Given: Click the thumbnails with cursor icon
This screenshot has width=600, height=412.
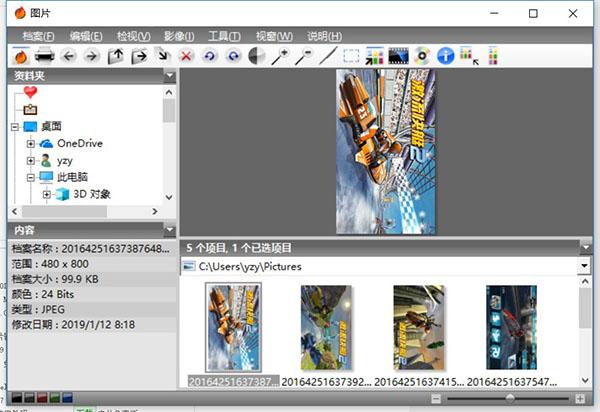Looking at the screenshot, I should (469, 56).
